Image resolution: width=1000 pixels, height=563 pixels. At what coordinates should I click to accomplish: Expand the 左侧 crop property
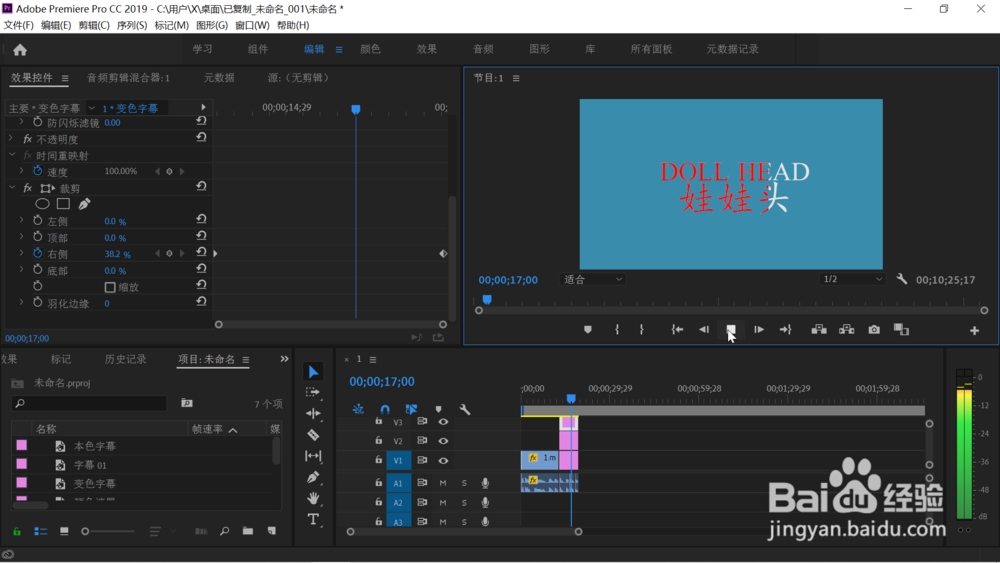click(21, 221)
